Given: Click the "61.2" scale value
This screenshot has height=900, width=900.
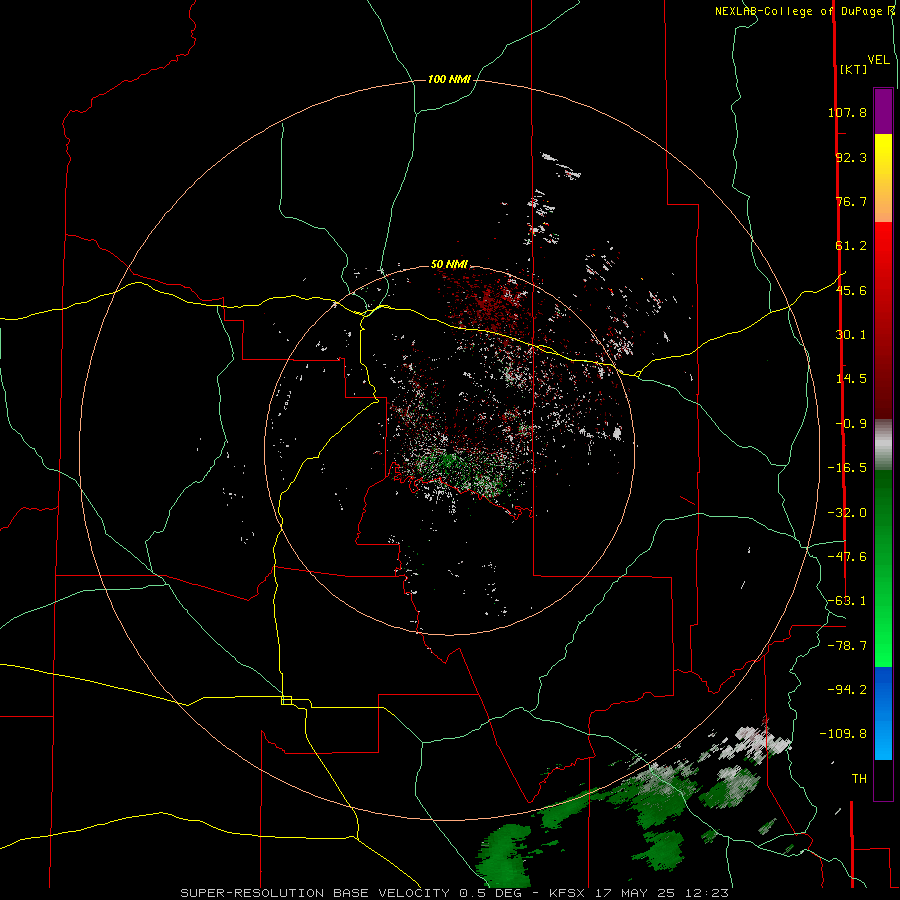Looking at the screenshot, I should pos(851,246).
